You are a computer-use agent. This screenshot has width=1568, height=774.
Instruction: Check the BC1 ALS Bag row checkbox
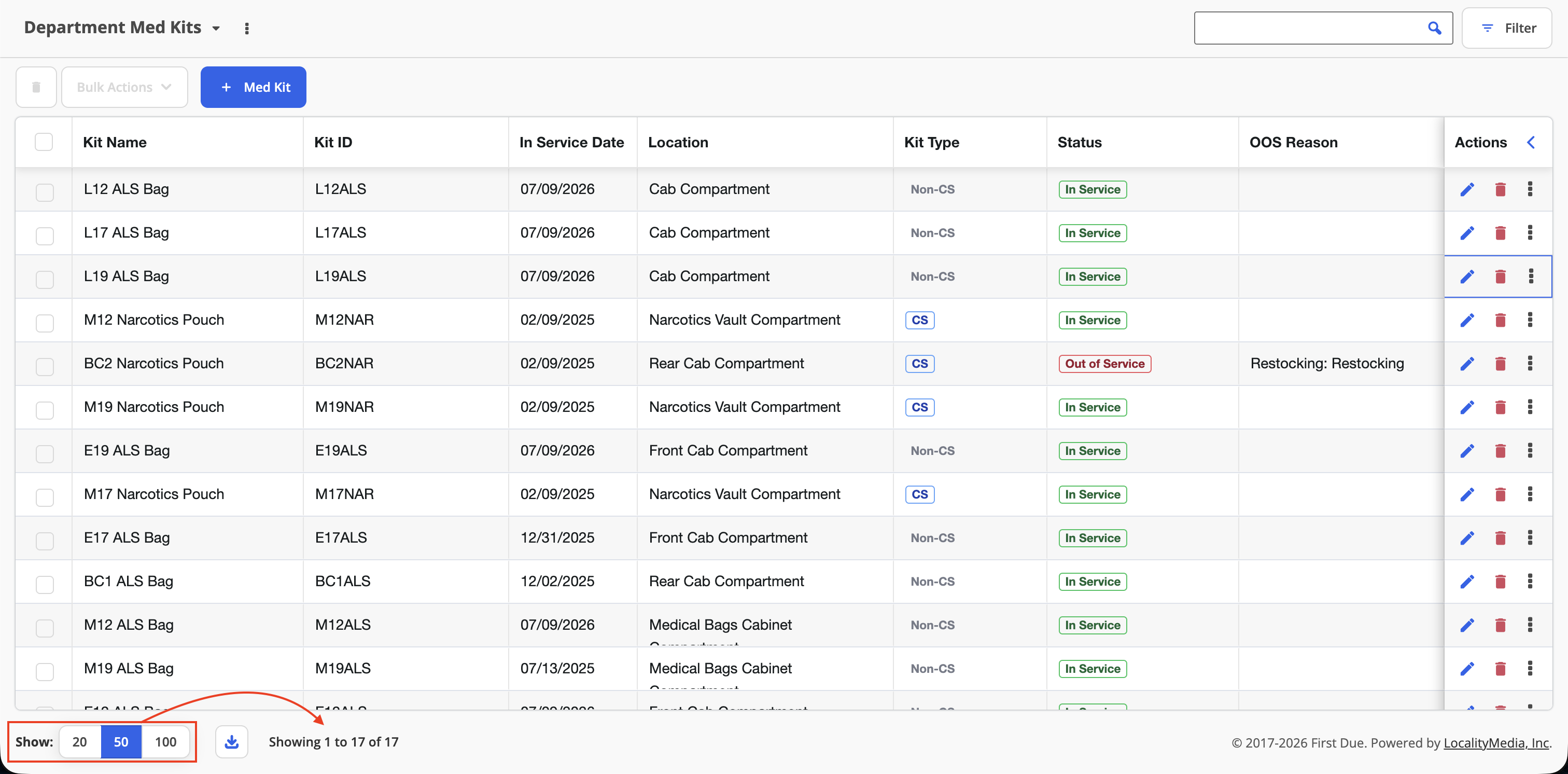[45, 584]
